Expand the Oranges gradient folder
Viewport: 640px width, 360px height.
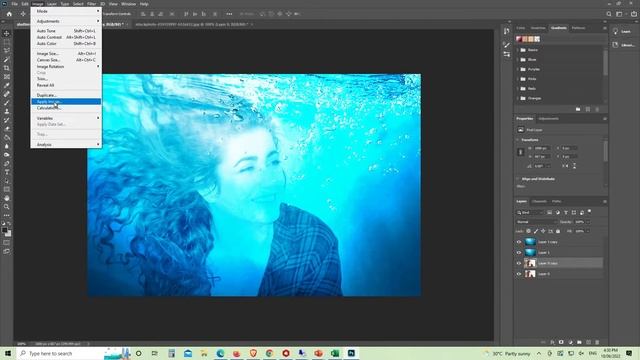click(x=518, y=98)
